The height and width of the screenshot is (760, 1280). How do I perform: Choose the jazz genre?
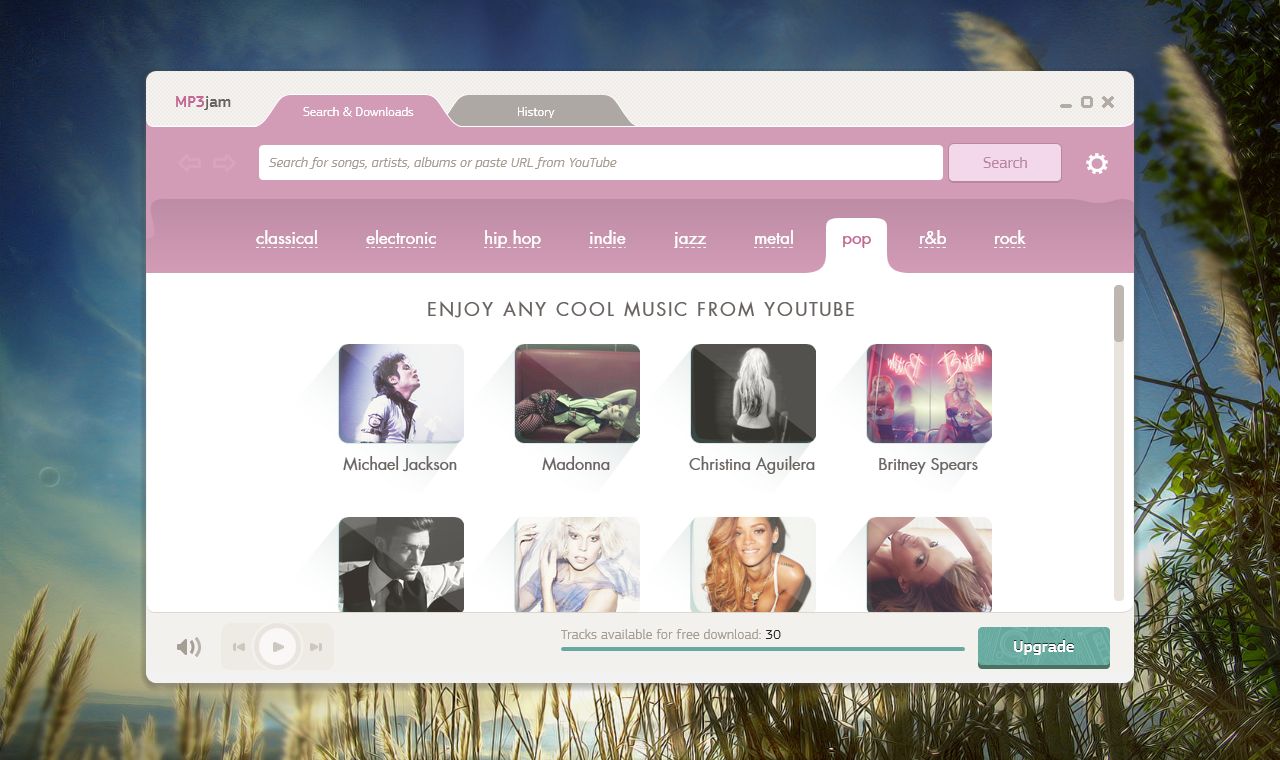tap(690, 238)
